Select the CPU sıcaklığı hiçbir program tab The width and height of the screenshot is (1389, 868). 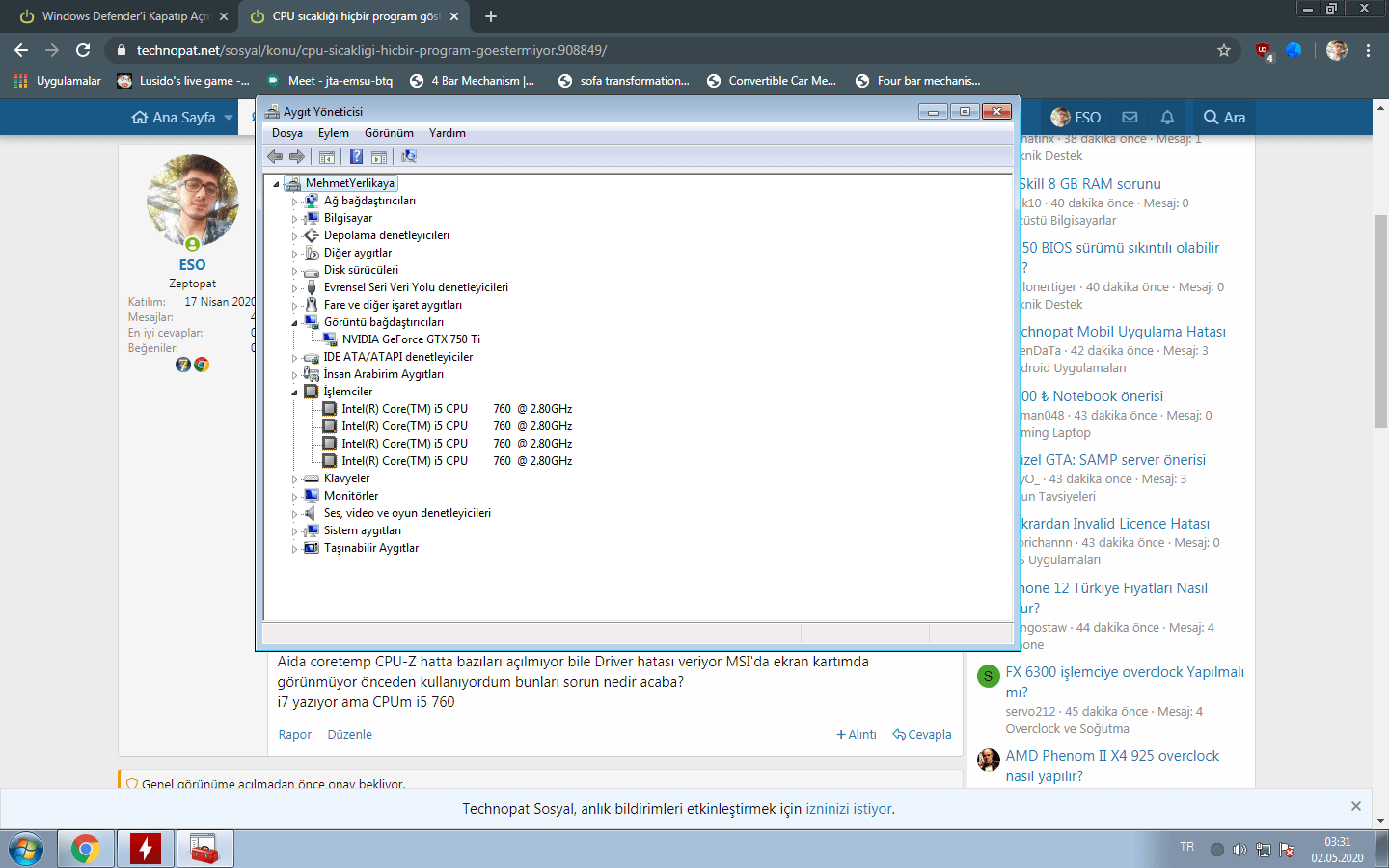[x=353, y=16]
